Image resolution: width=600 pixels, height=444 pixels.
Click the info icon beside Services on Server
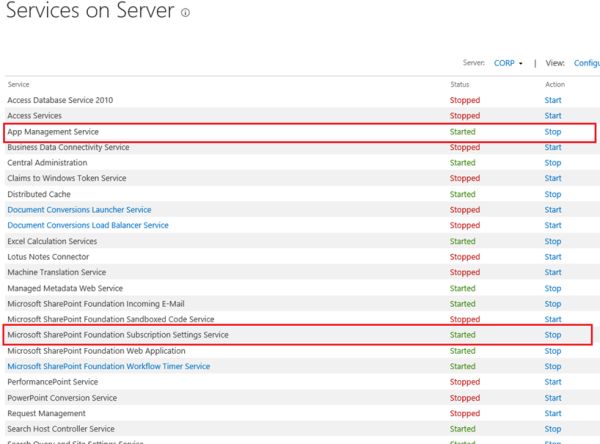[x=185, y=13]
